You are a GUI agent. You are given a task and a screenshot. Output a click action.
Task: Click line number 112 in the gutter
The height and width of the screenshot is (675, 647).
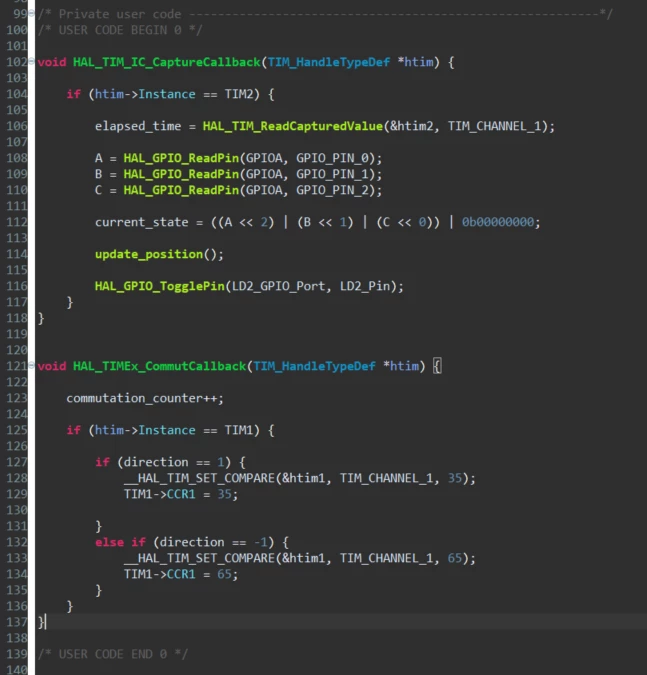[x=16, y=222]
